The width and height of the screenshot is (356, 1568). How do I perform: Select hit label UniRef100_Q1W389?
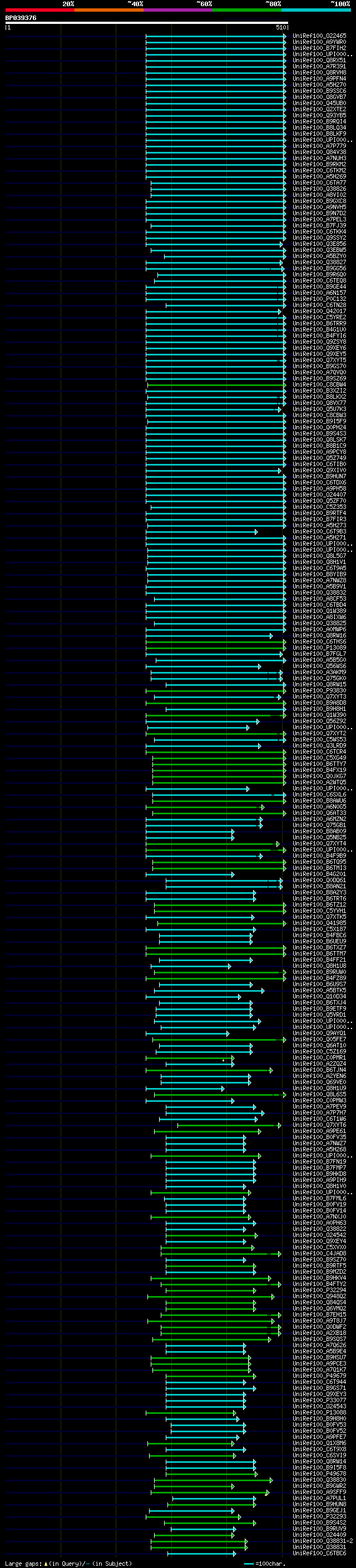tap(319, 611)
